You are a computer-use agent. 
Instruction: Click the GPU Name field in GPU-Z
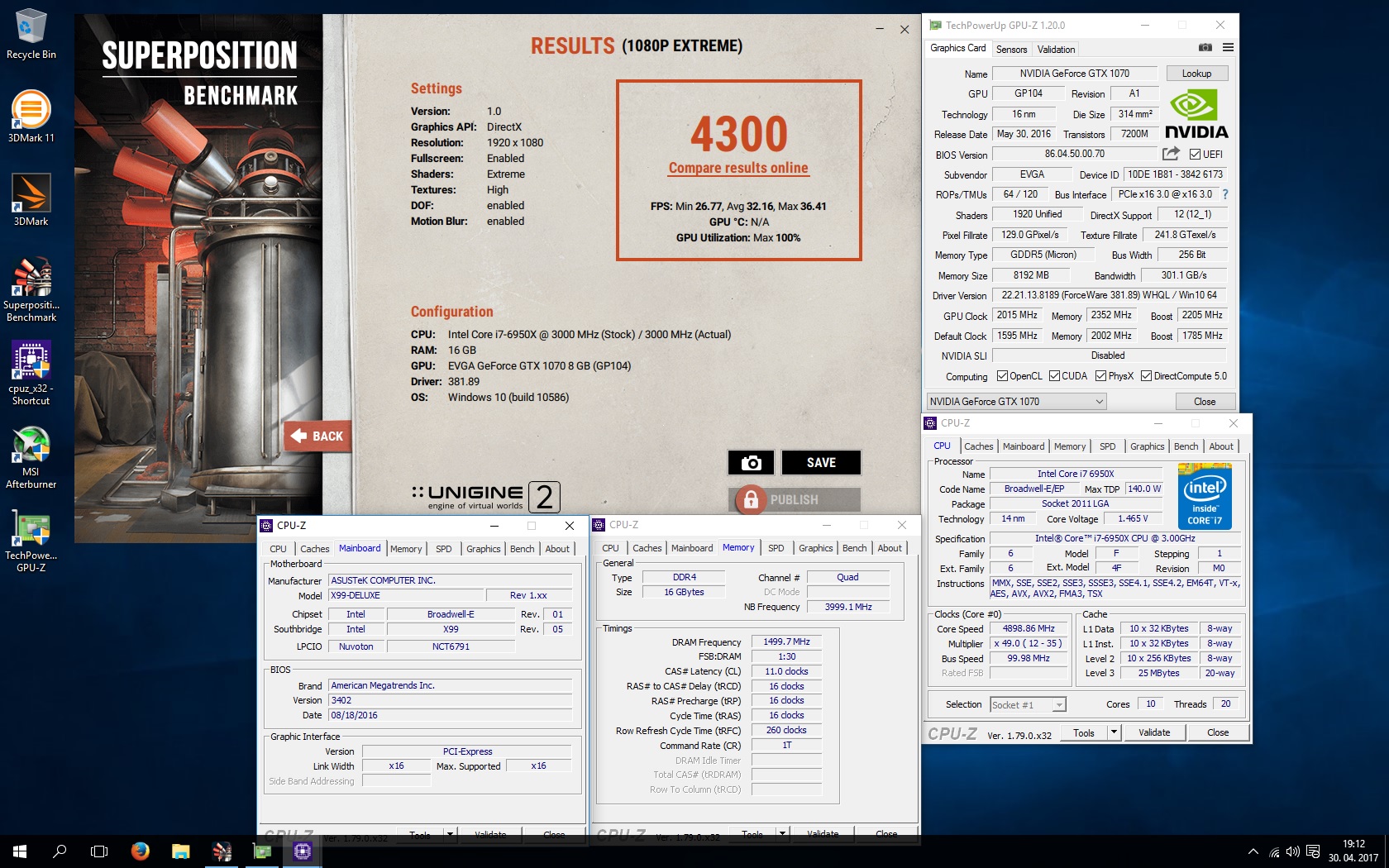pos(1074,74)
